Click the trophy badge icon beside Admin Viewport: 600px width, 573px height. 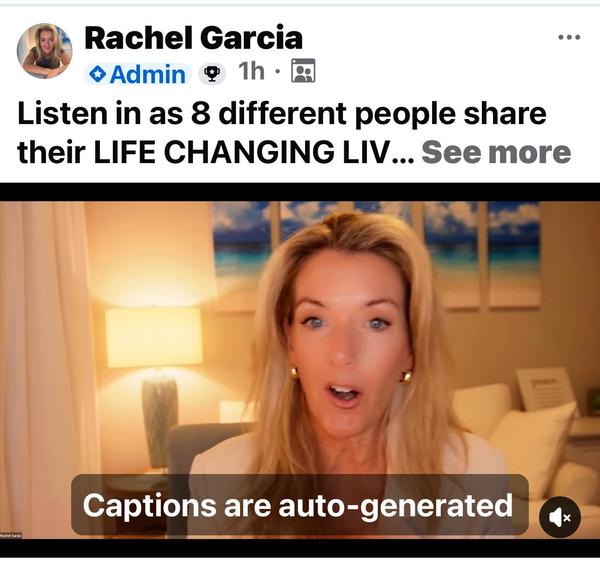(212, 73)
